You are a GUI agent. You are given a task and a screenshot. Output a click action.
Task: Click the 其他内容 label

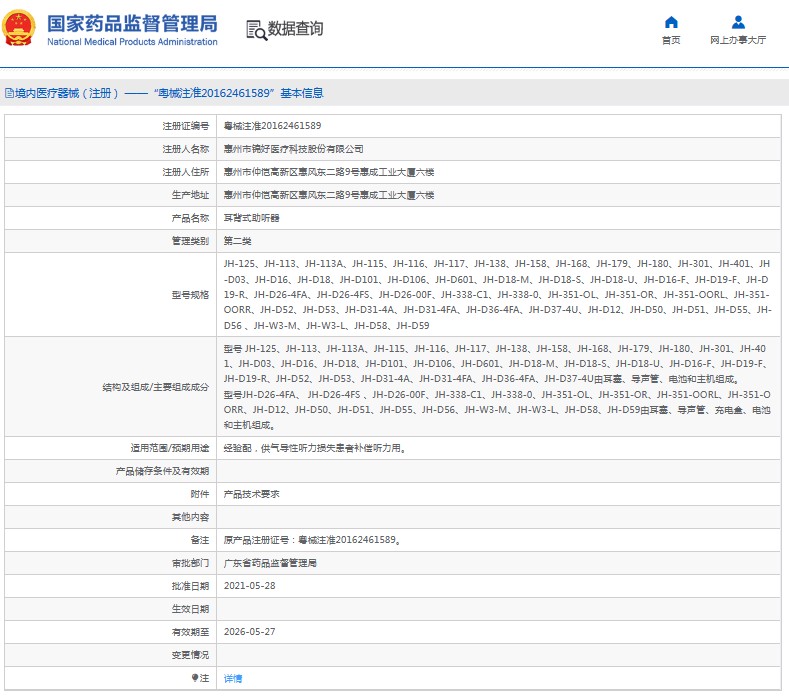point(190,517)
